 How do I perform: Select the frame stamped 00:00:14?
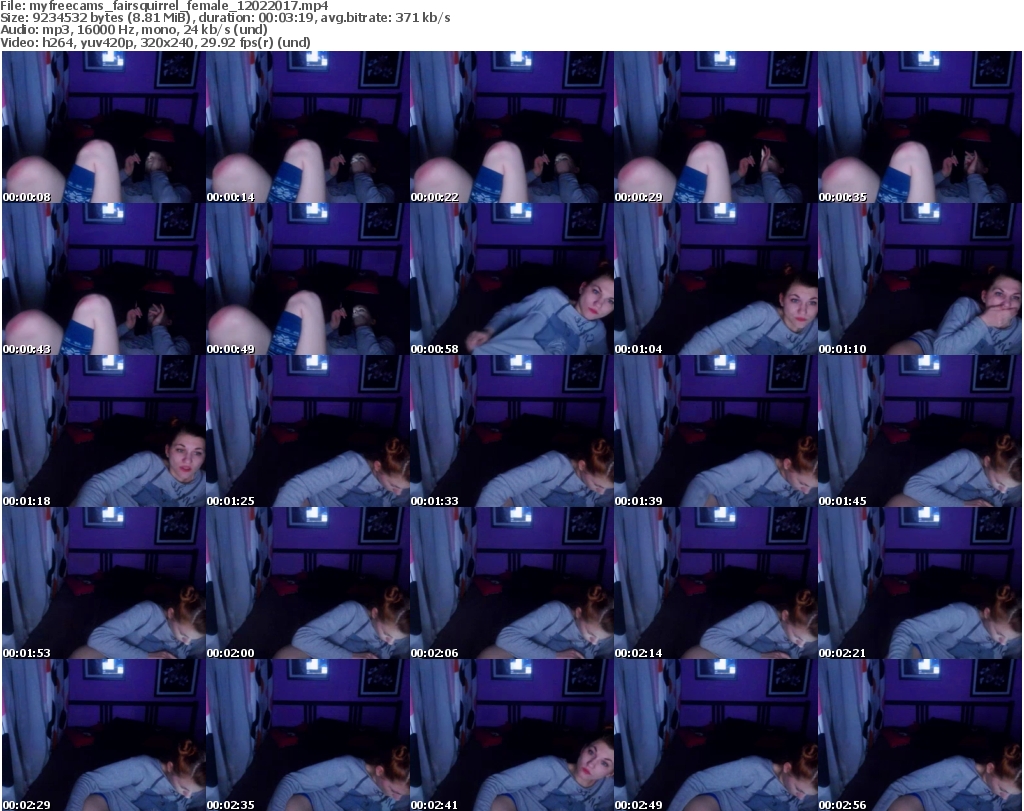pyautogui.click(x=308, y=127)
